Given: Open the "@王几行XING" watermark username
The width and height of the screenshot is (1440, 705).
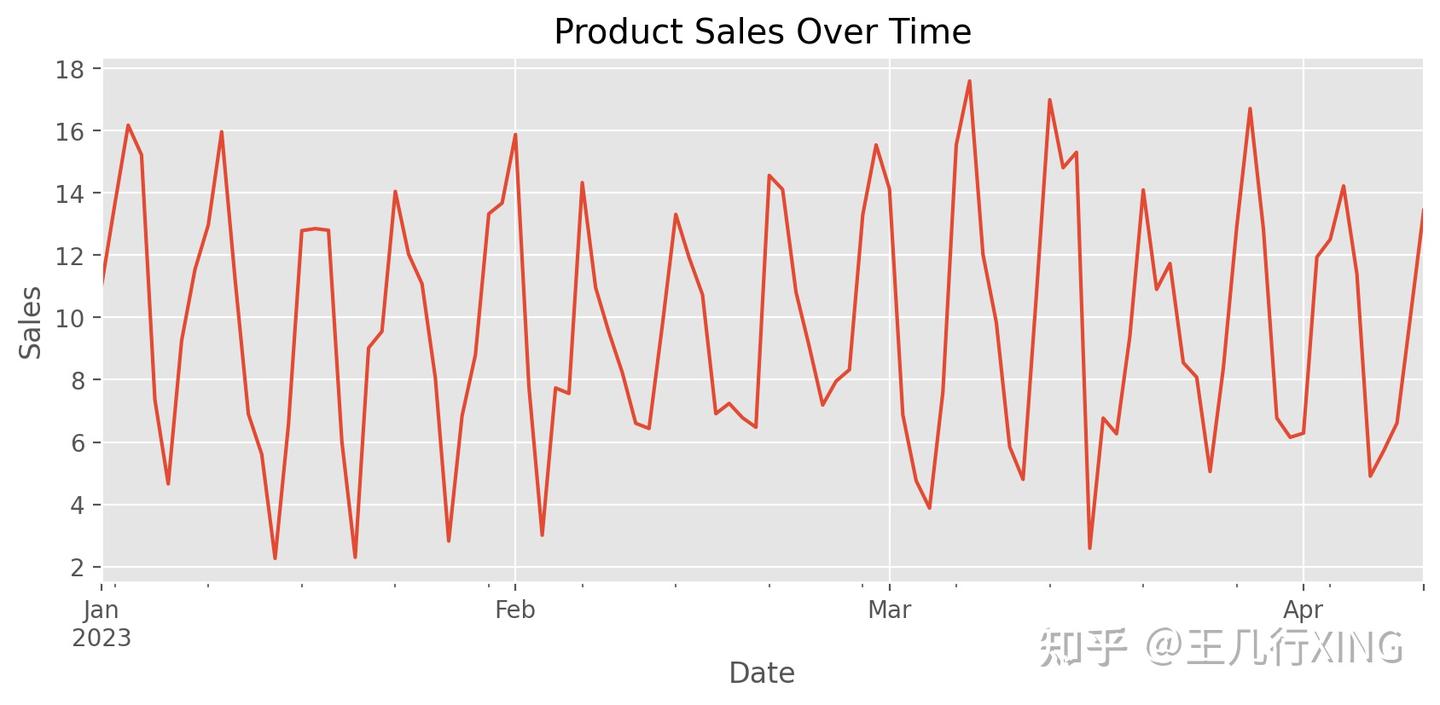Looking at the screenshot, I should pyautogui.click(x=1274, y=647).
